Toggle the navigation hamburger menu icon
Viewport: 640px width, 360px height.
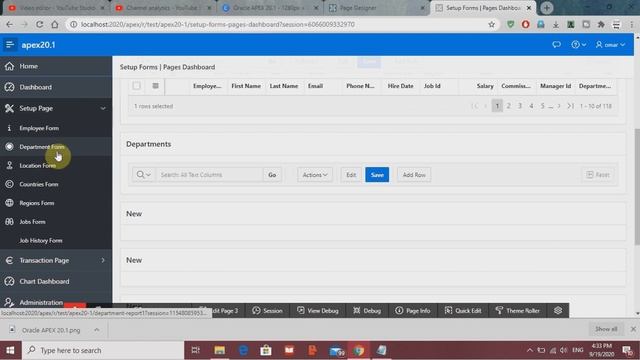point(10,44)
